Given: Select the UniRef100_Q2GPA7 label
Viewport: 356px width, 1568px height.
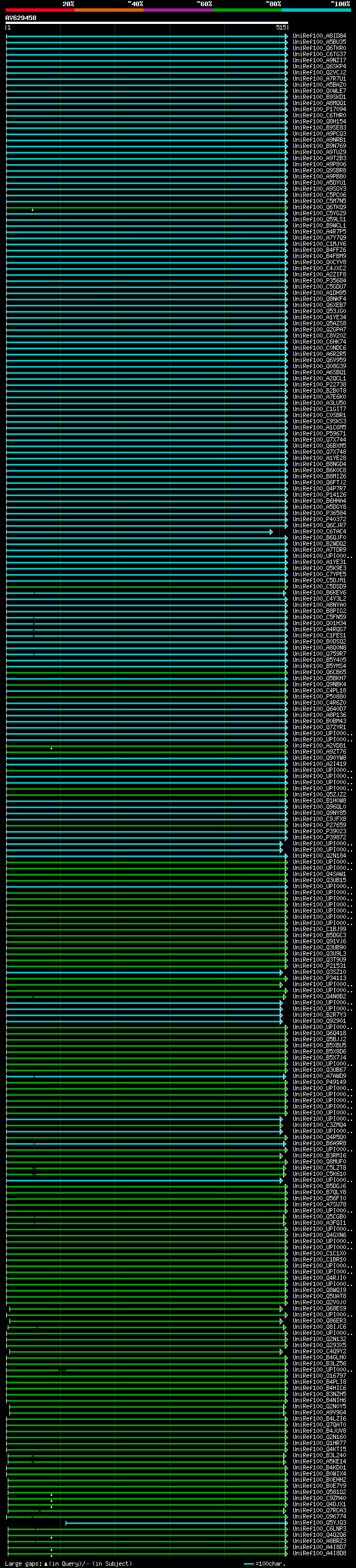Looking at the screenshot, I should tap(319, 329).
